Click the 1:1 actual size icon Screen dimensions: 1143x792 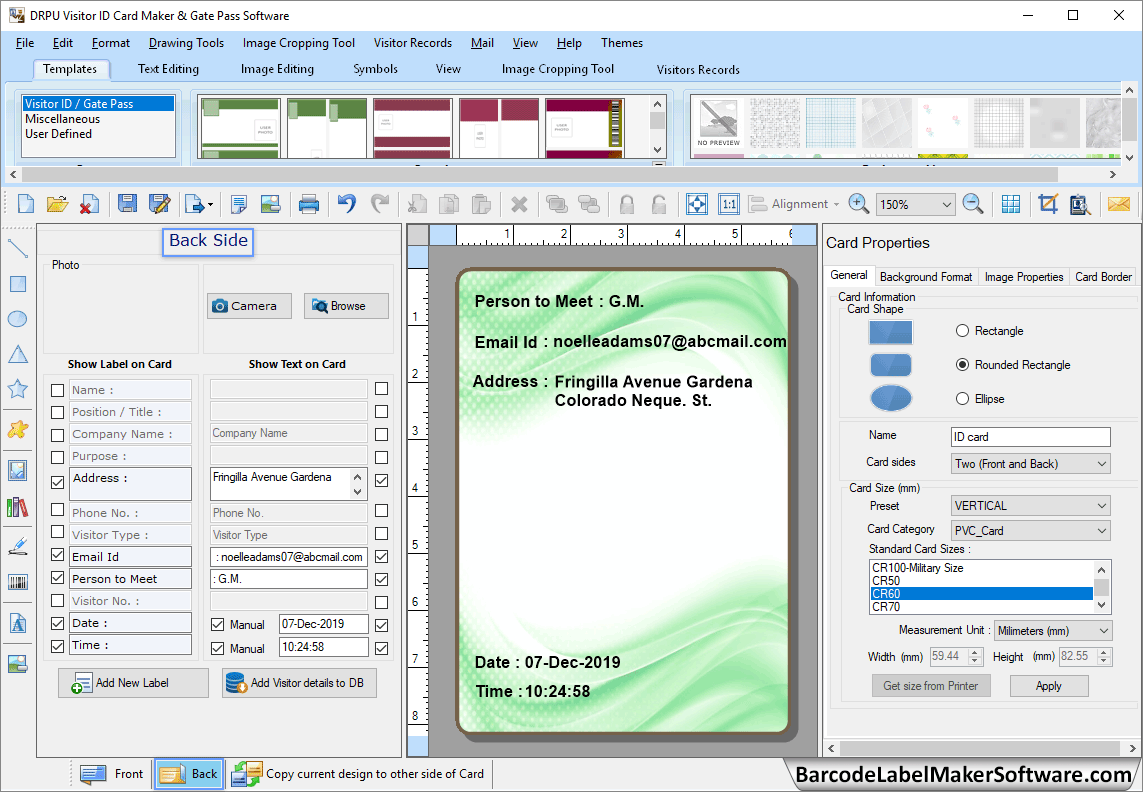click(729, 204)
